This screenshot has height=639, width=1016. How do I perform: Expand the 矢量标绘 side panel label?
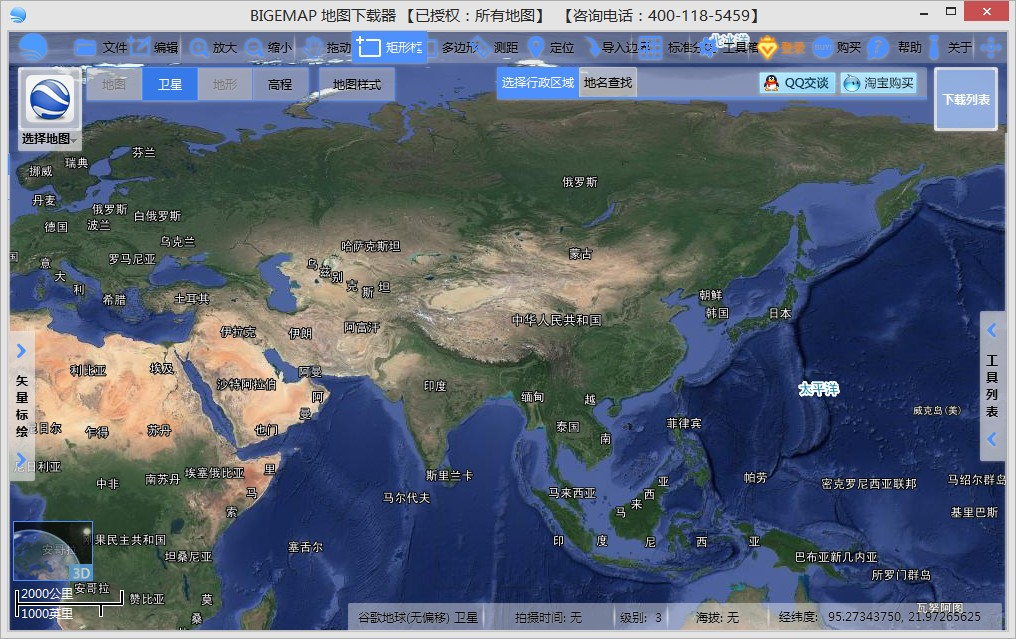[22, 406]
